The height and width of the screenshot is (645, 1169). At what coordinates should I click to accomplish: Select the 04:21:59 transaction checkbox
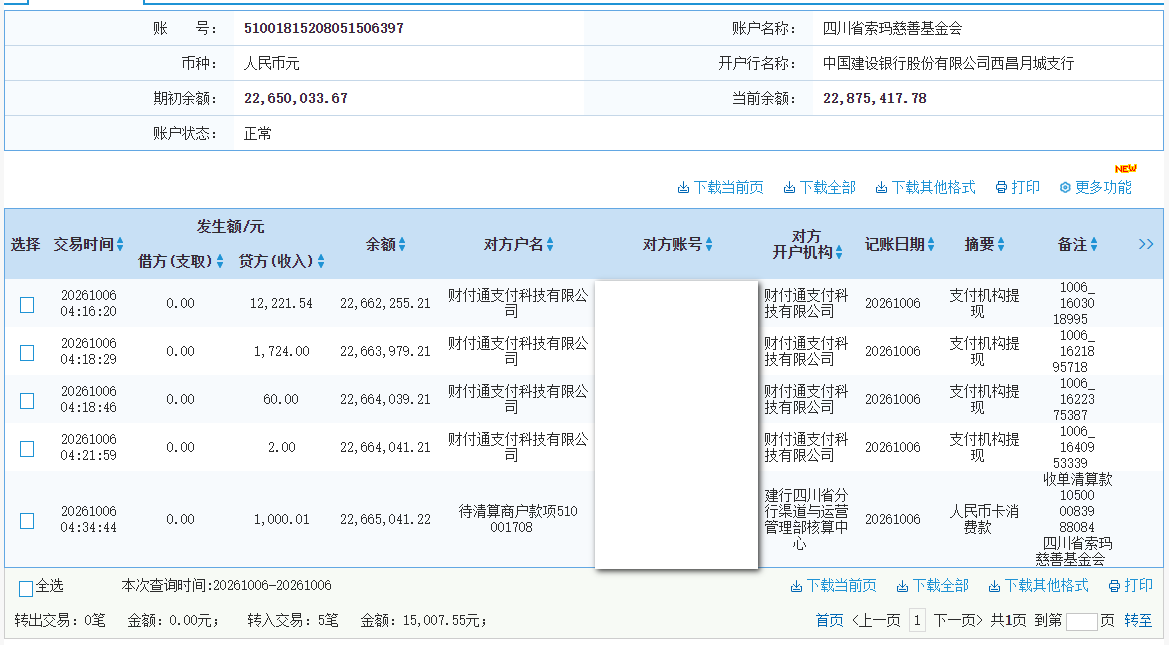point(27,448)
